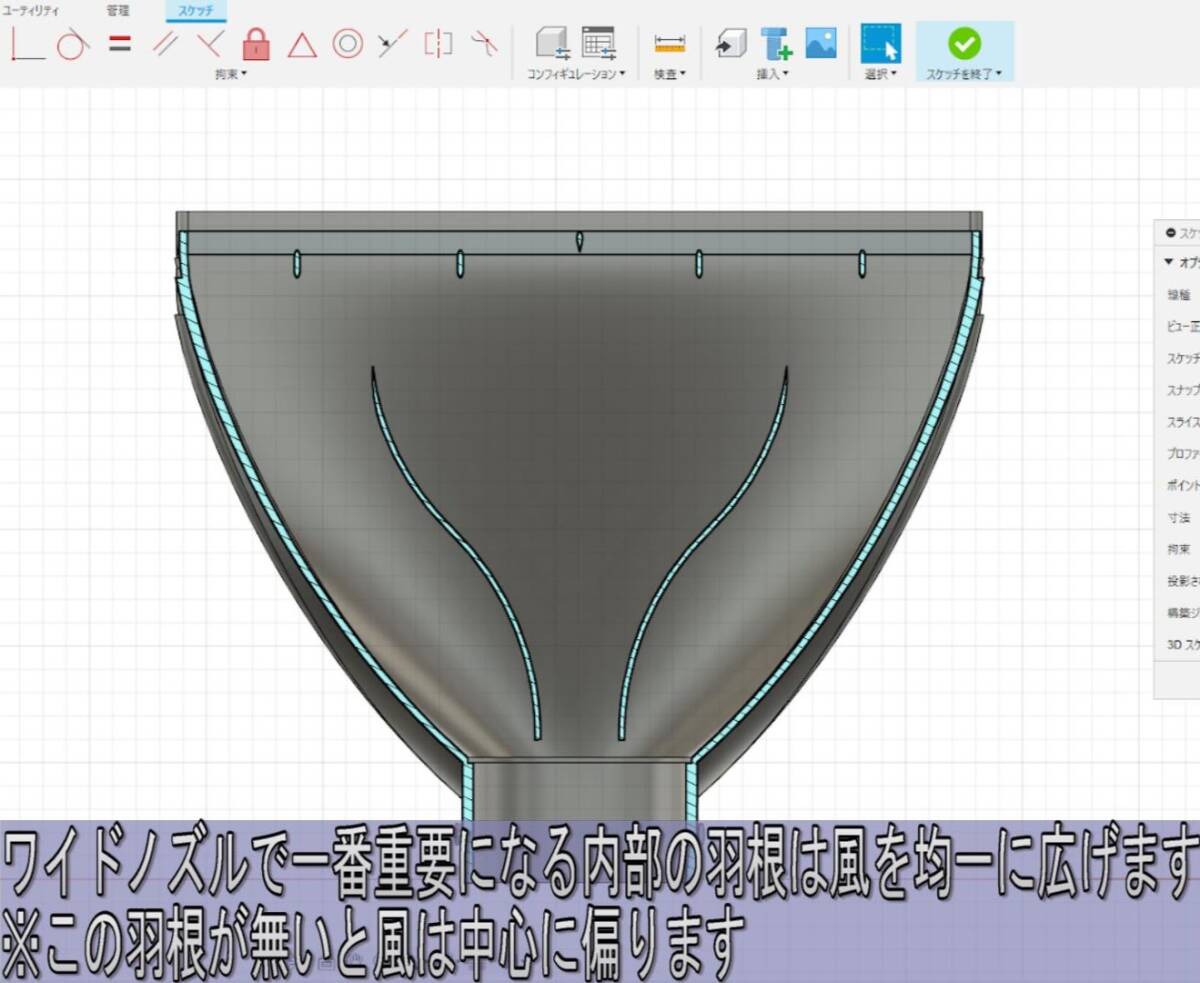Image resolution: width=1200 pixels, height=983 pixels.
Task: Choose the Symmetry constraint icon
Action: [438, 44]
